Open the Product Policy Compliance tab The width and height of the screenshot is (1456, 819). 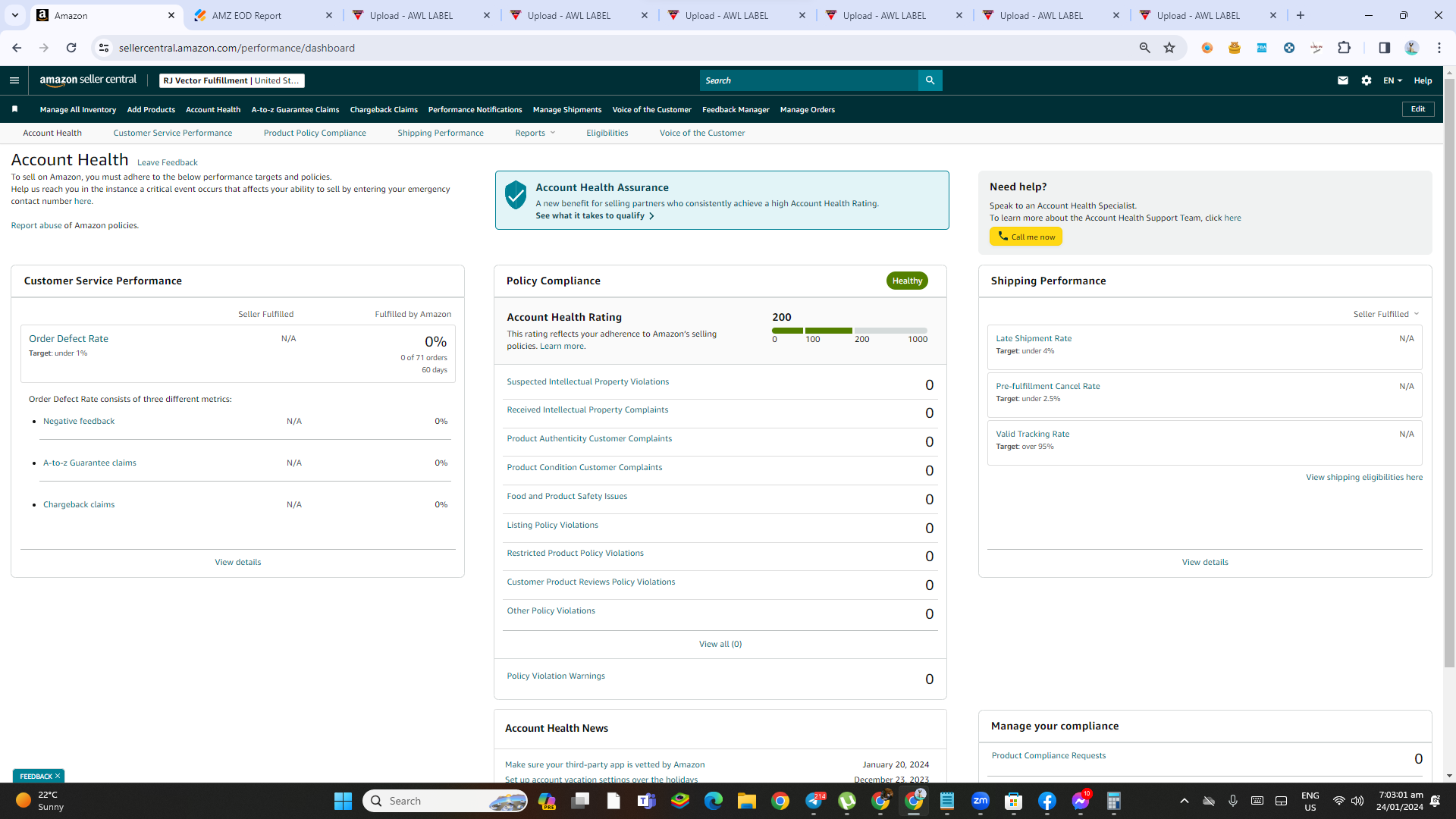[x=315, y=133]
